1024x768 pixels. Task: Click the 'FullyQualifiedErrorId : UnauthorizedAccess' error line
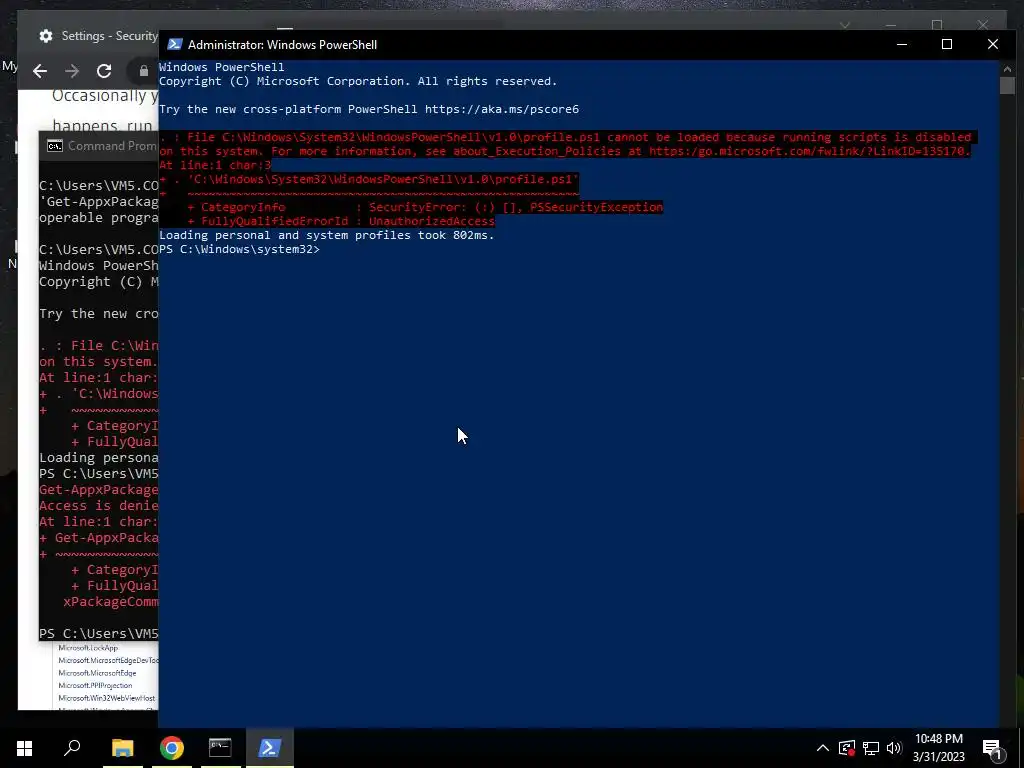pos(341,221)
